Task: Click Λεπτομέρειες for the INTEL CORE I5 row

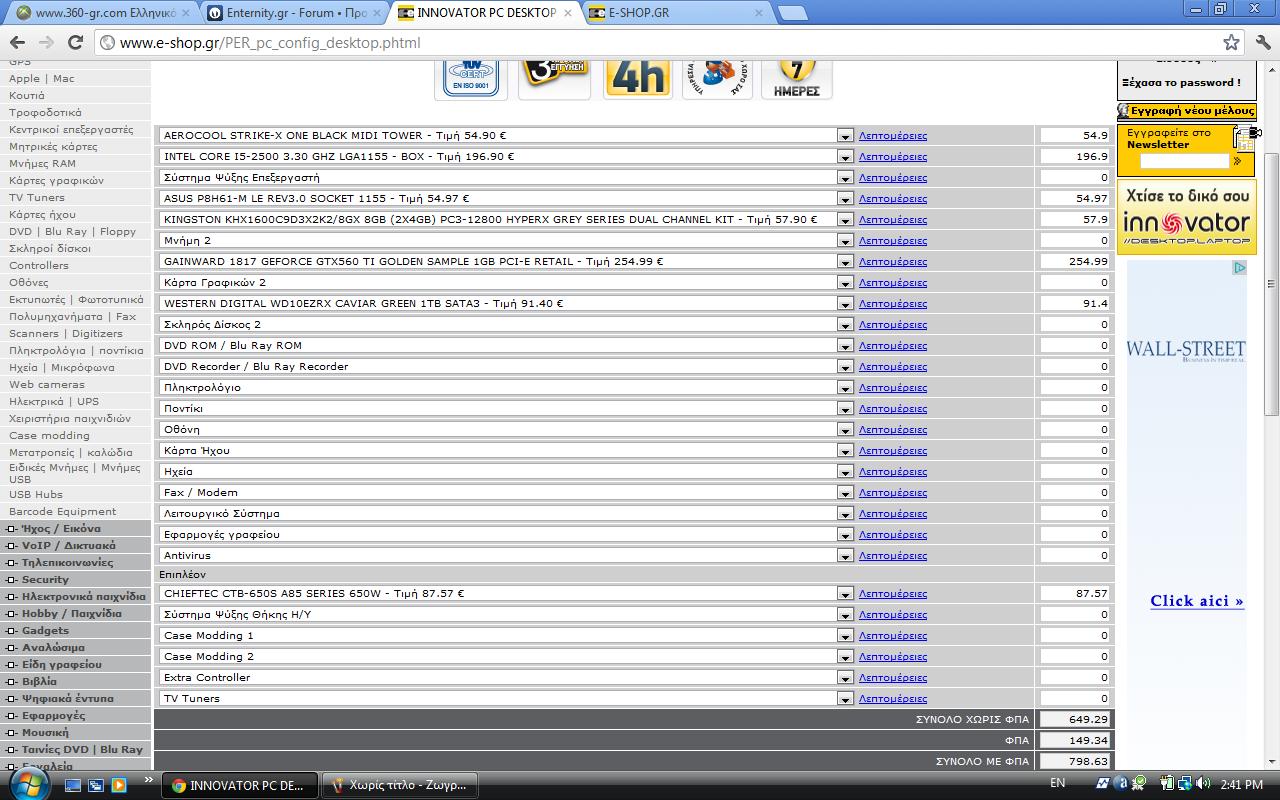Action: pyautogui.click(x=893, y=157)
